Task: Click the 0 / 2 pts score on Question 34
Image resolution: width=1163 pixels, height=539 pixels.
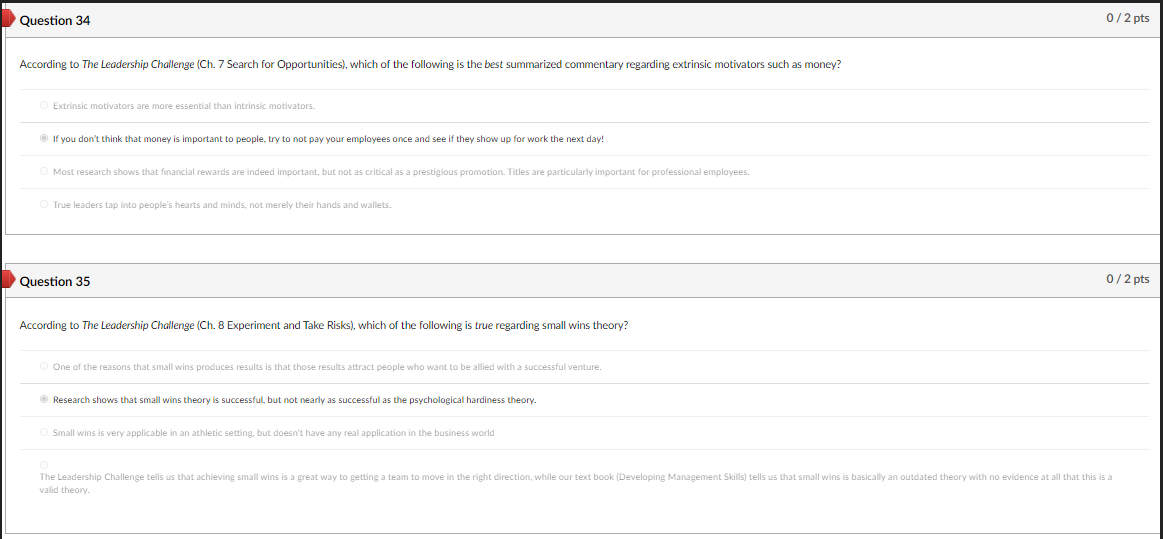Action: [1127, 19]
